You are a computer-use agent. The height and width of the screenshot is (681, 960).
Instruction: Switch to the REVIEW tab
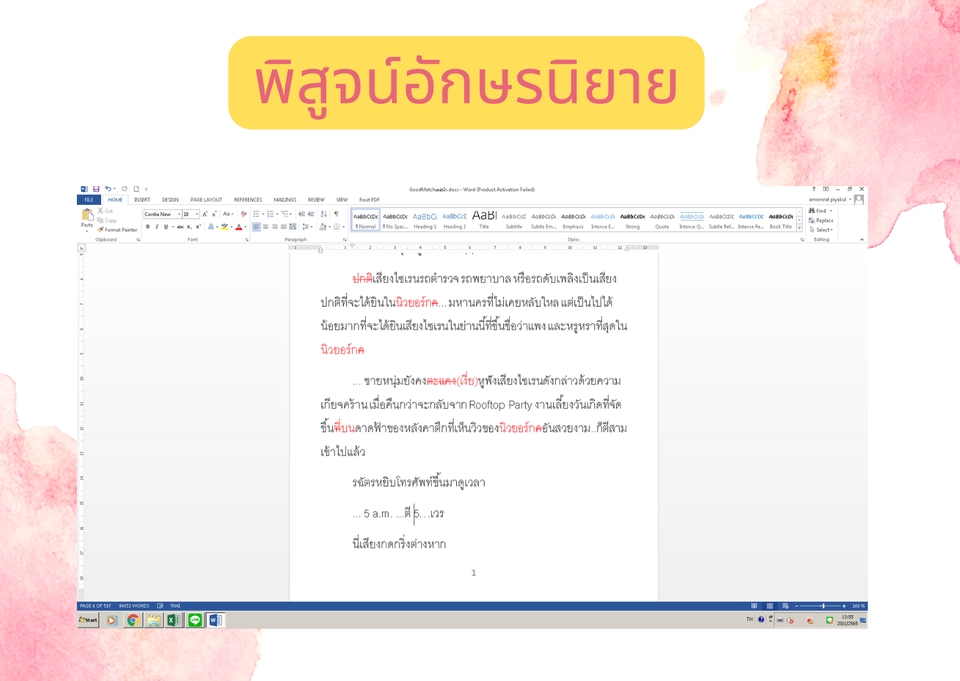316,200
